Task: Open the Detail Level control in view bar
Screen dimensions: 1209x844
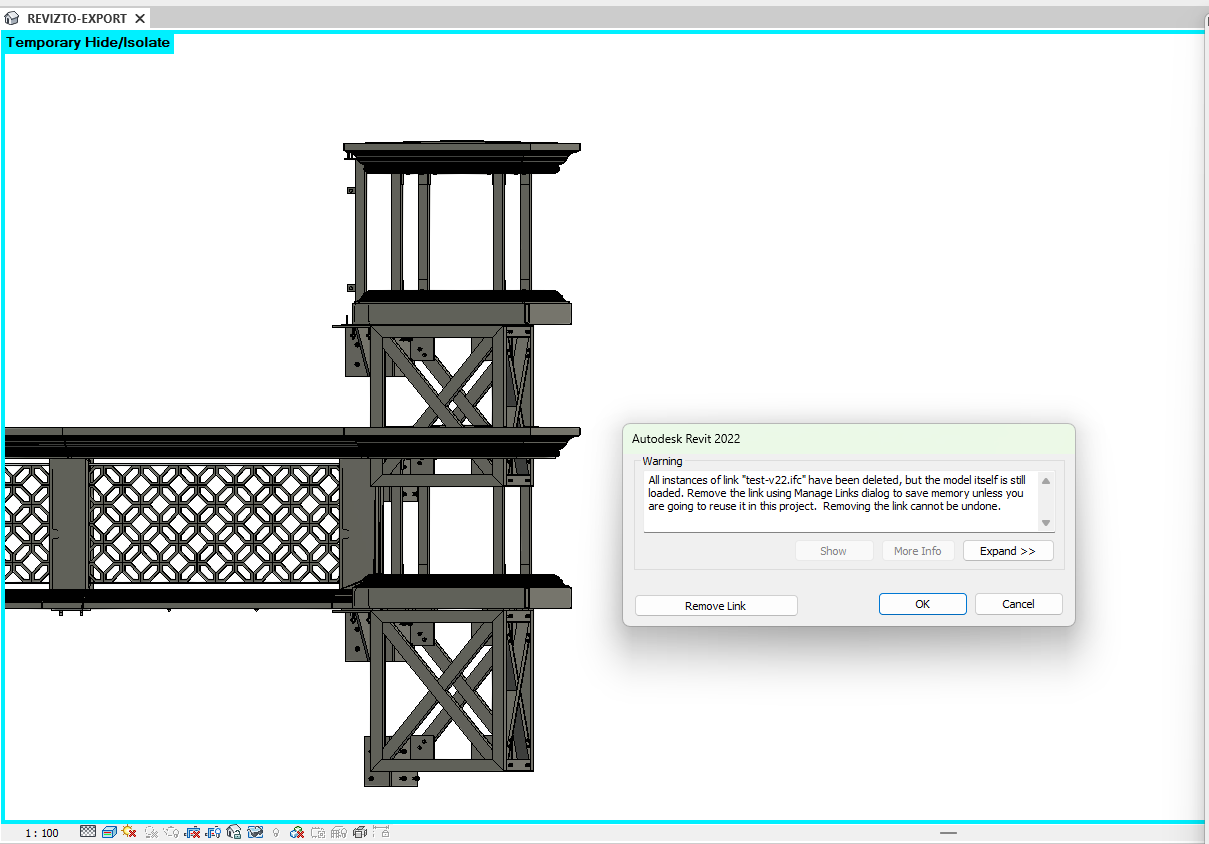Action: coord(88,832)
